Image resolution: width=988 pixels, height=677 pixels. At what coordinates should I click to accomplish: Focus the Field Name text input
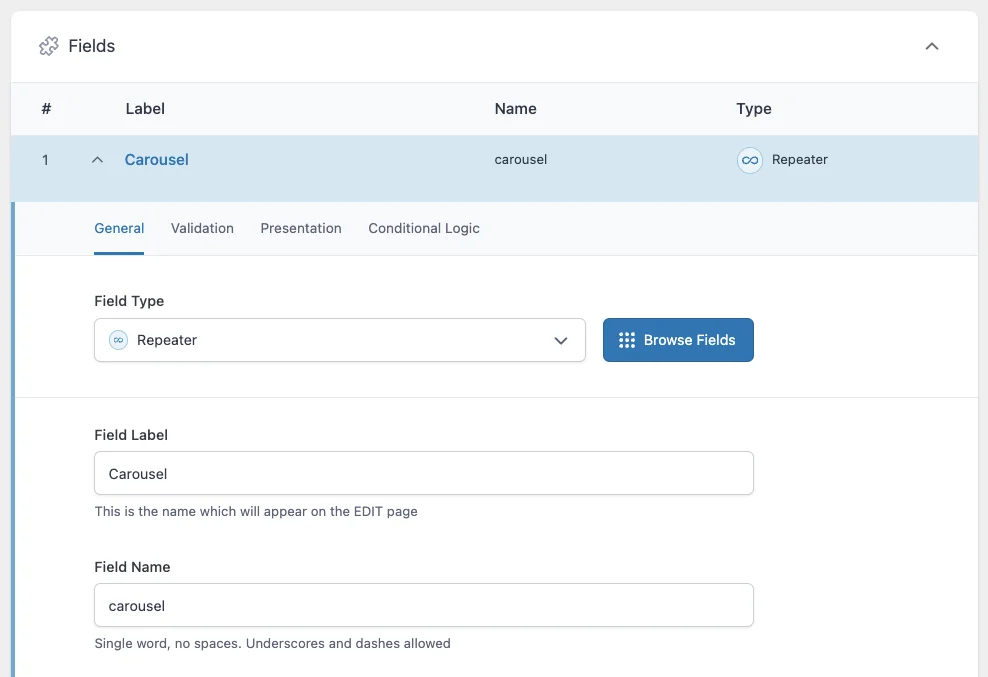[423, 605]
